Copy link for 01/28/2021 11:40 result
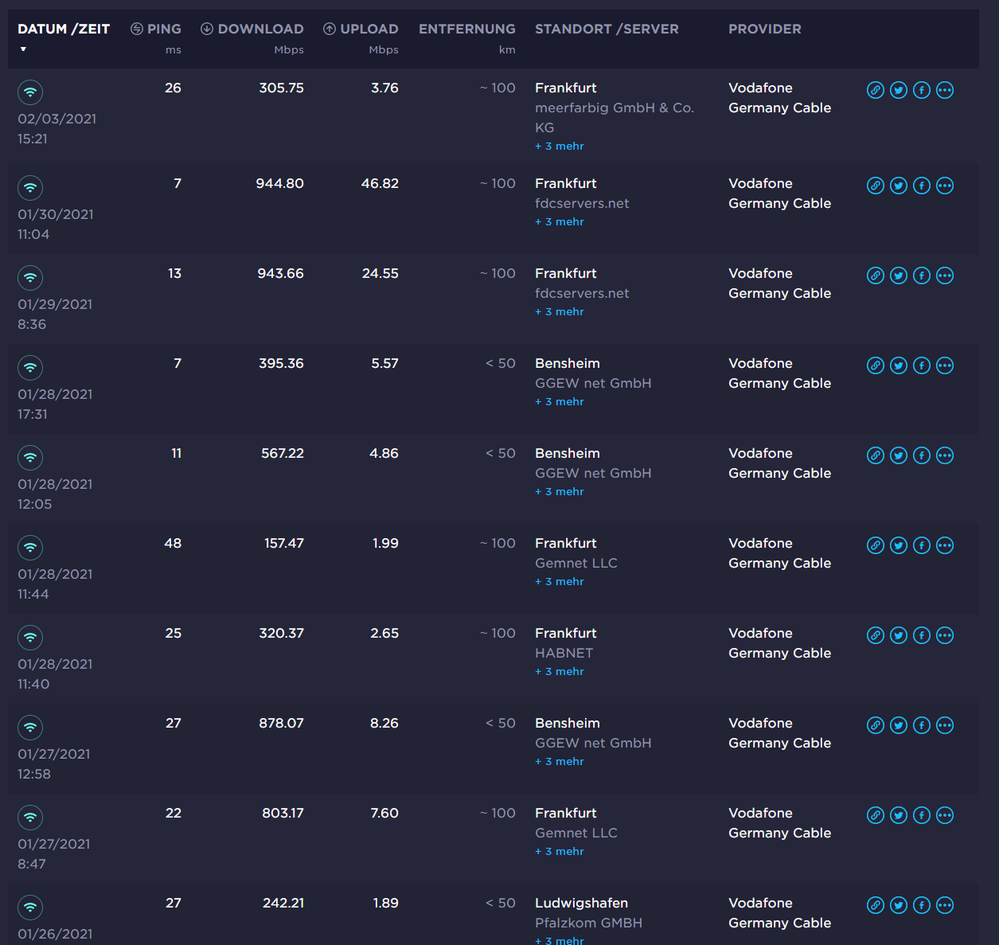The width and height of the screenshot is (999, 945). click(x=875, y=635)
